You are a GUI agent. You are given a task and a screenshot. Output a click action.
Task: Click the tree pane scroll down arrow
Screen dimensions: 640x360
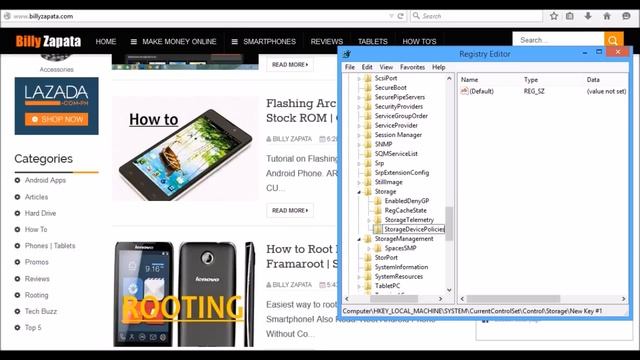[x=449, y=290]
